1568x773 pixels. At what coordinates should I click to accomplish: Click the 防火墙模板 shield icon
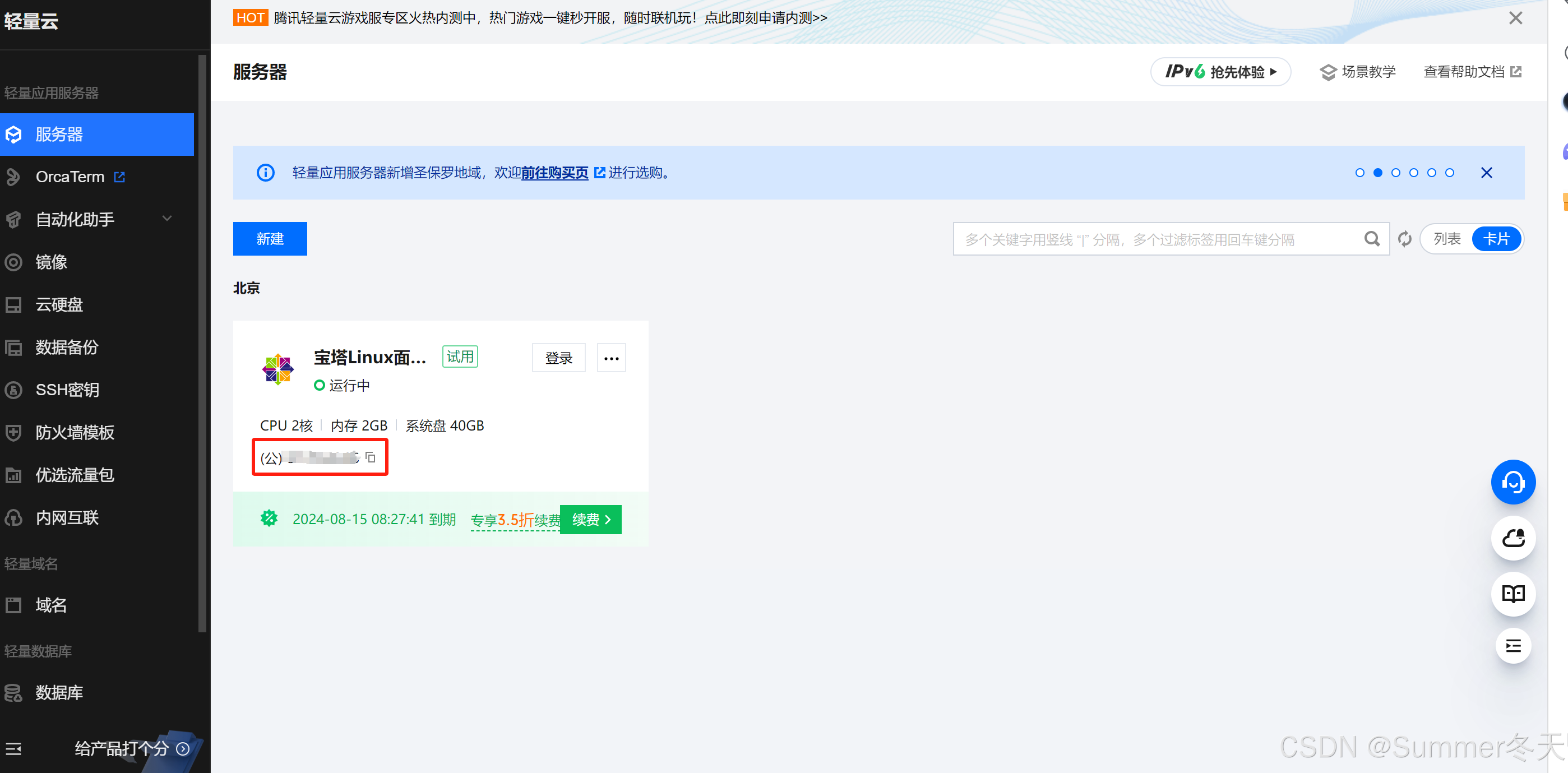pyautogui.click(x=13, y=433)
